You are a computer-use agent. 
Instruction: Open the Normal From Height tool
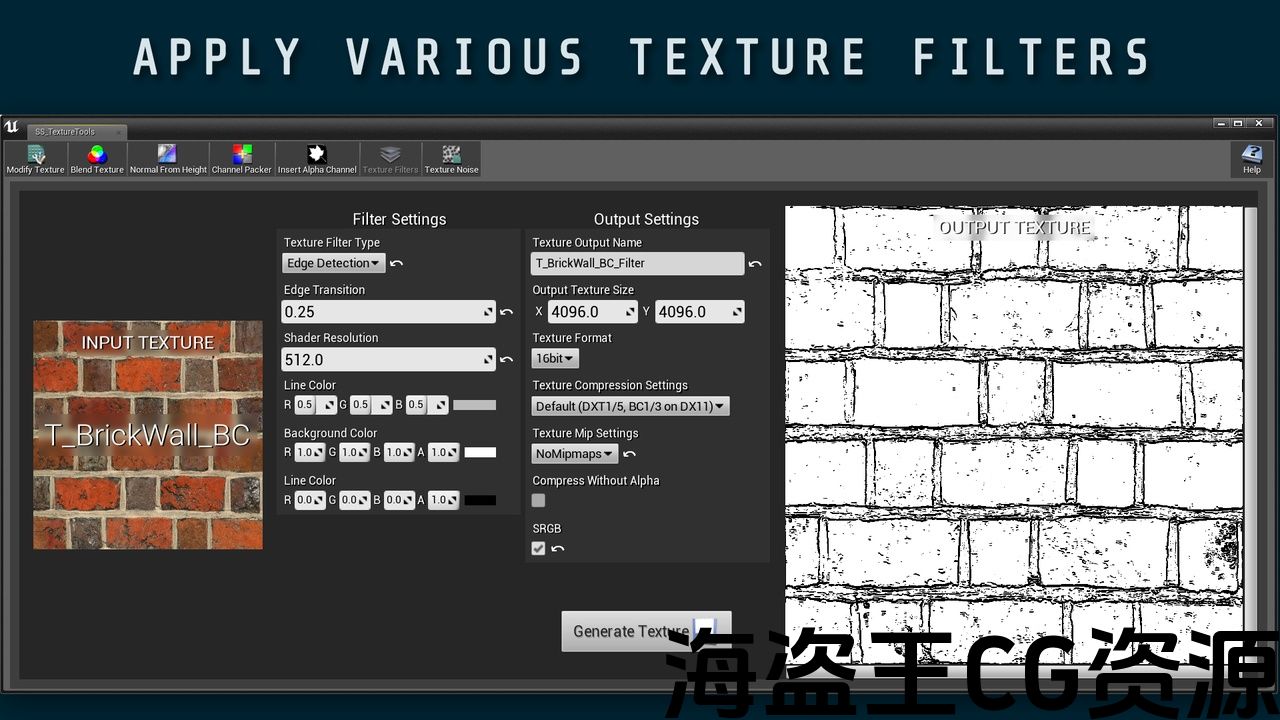tap(168, 159)
